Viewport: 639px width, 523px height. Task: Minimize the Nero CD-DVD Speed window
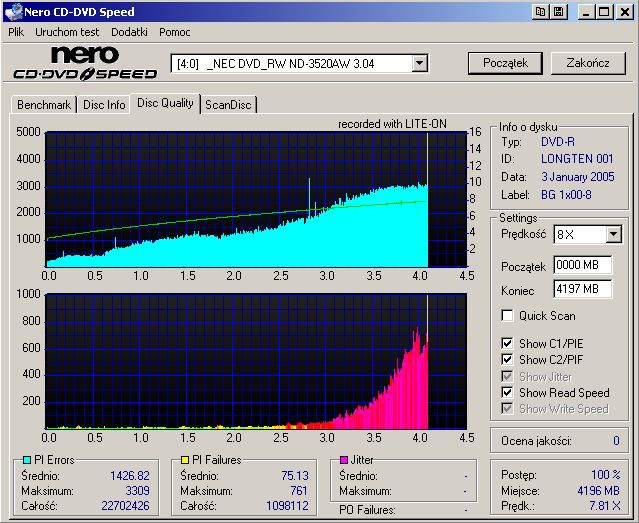click(x=586, y=12)
